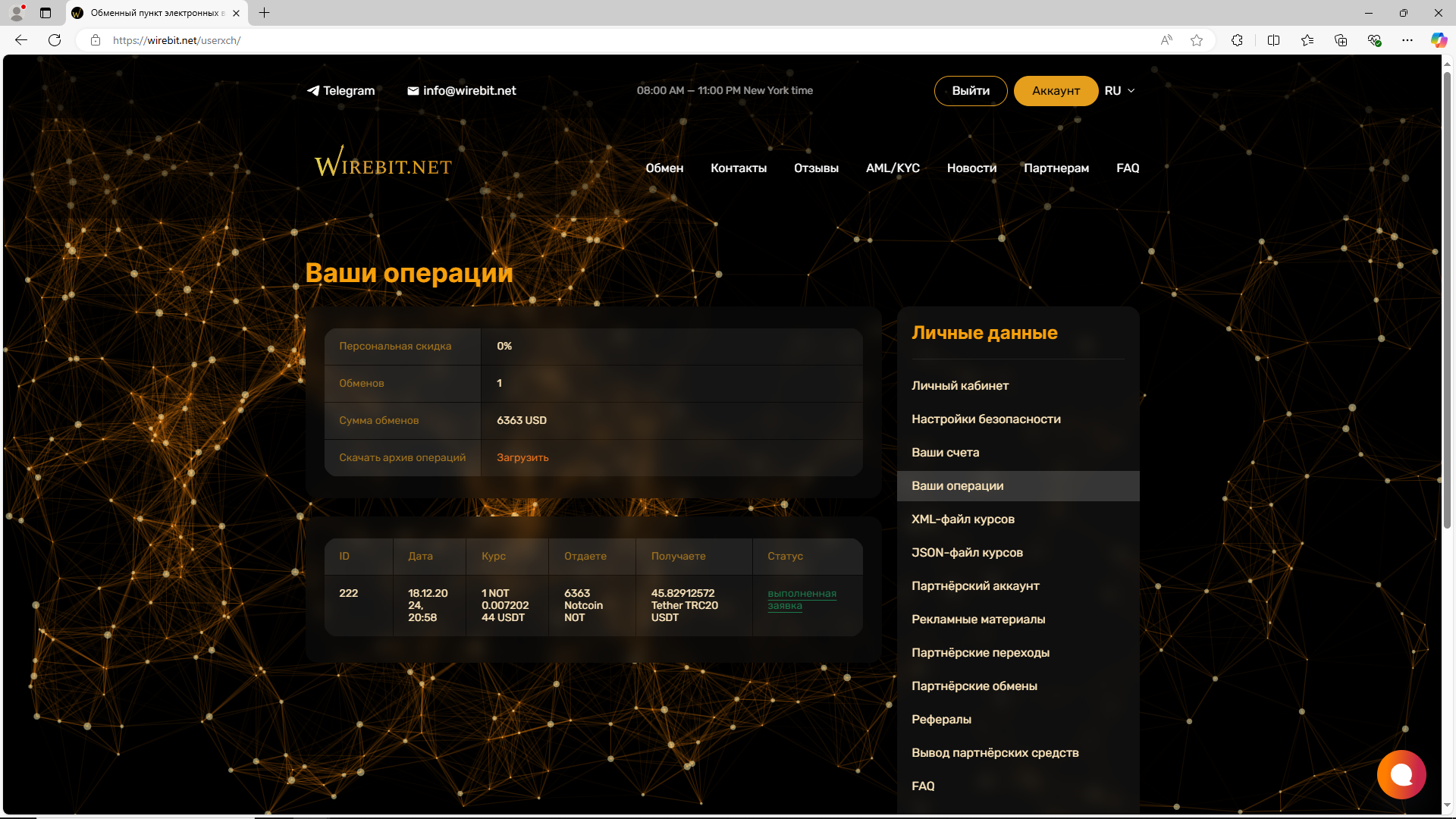
Task: Open the Copilot sidebar icon
Action: pos(1439,40)
